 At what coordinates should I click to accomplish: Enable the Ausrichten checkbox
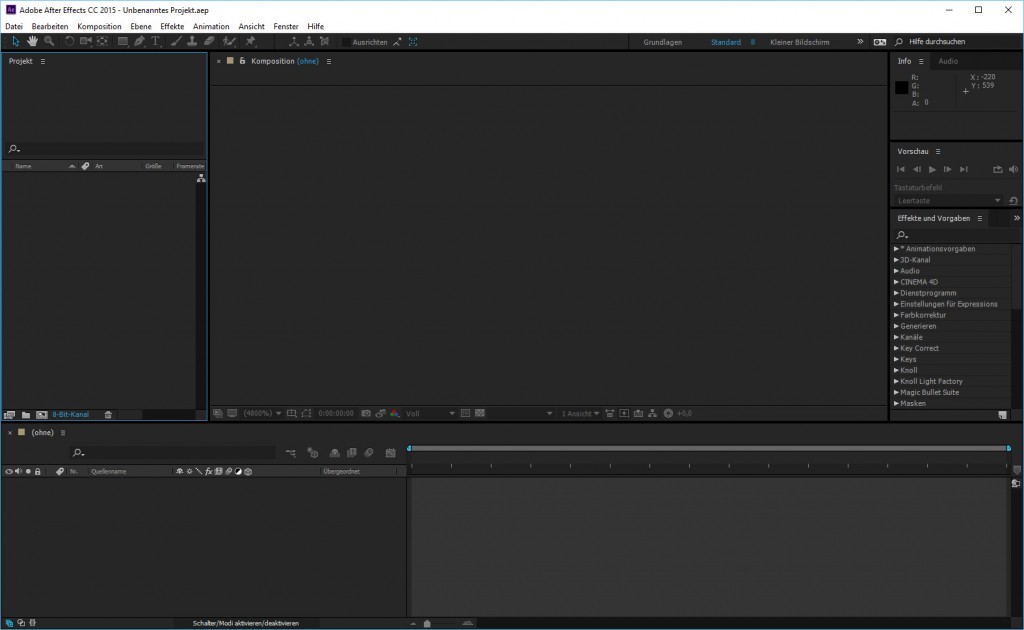tap(346, 42)
